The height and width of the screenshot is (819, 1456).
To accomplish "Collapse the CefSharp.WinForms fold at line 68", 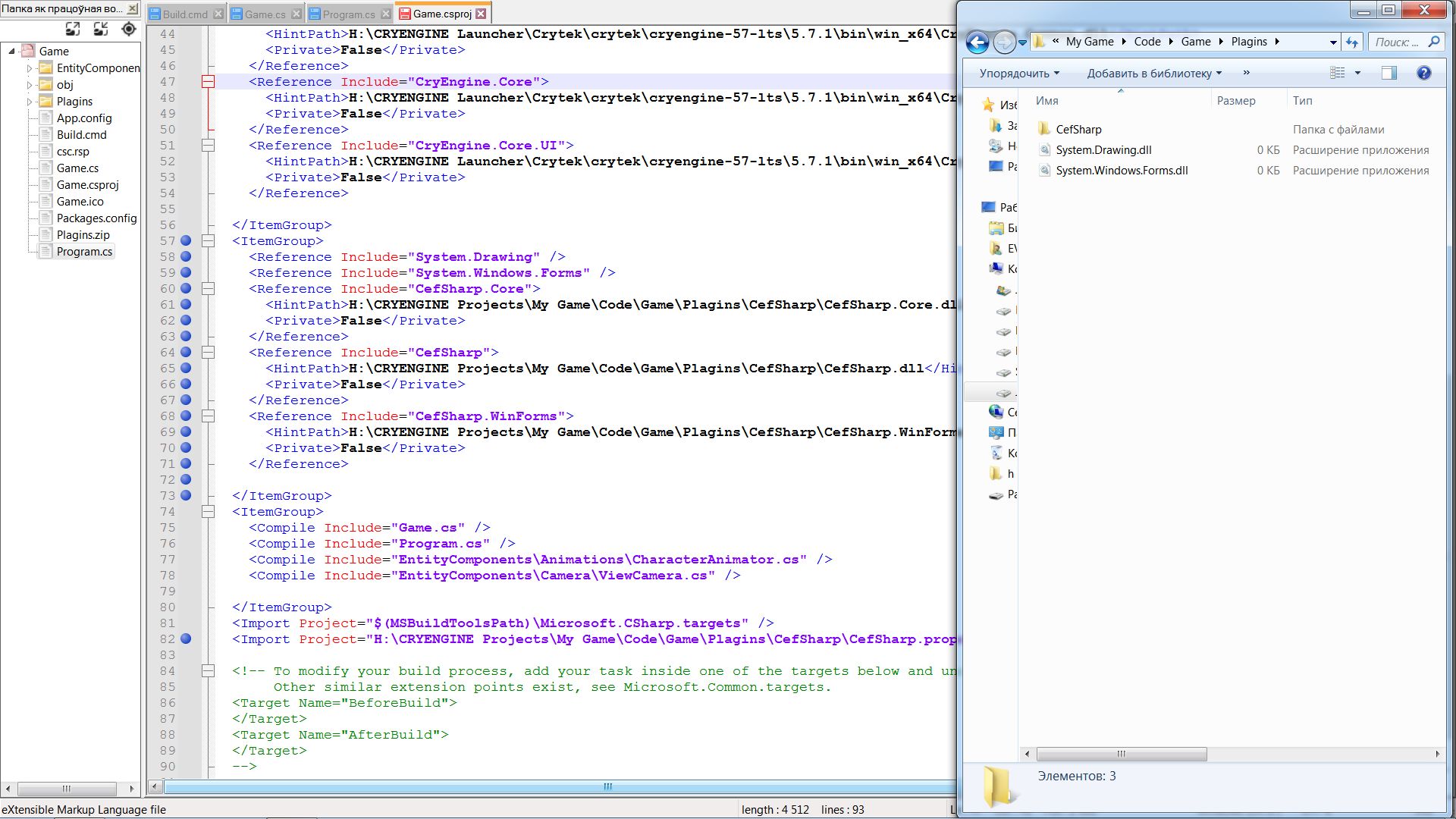I will click(x=208, y=416).
